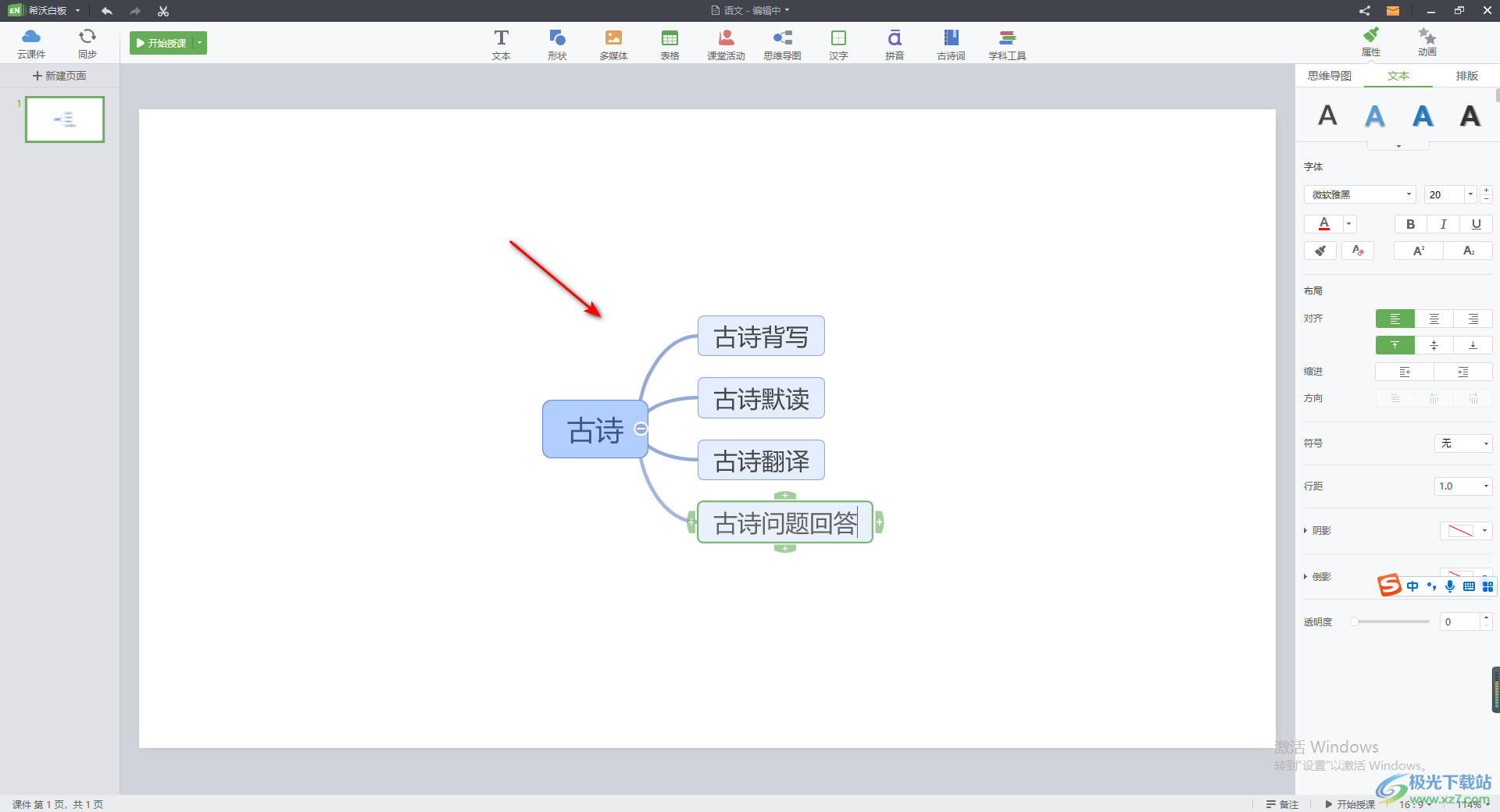Open the line spacing (行距) dropdown
The image size is (1500, 812).
(1463, 486)
